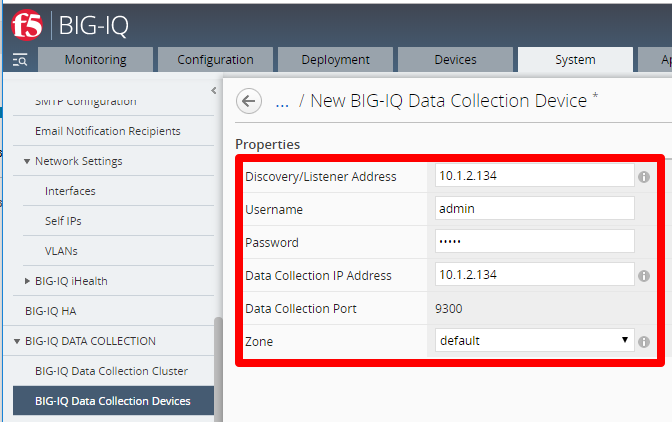
Task: Open the SMTP Configuration item
Action: point(86,102)
